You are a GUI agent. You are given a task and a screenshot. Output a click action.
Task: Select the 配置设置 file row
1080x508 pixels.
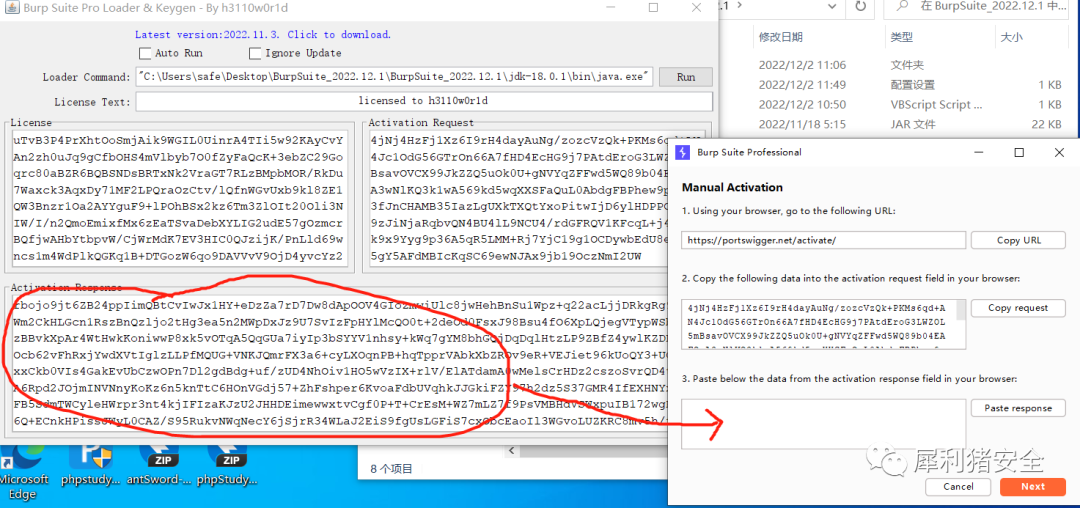click(x=909, y=85)
